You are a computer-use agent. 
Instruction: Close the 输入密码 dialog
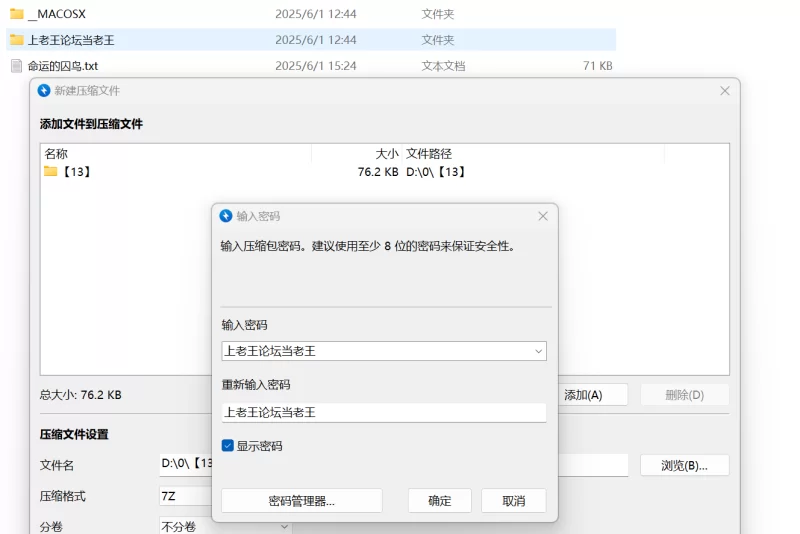543,216
